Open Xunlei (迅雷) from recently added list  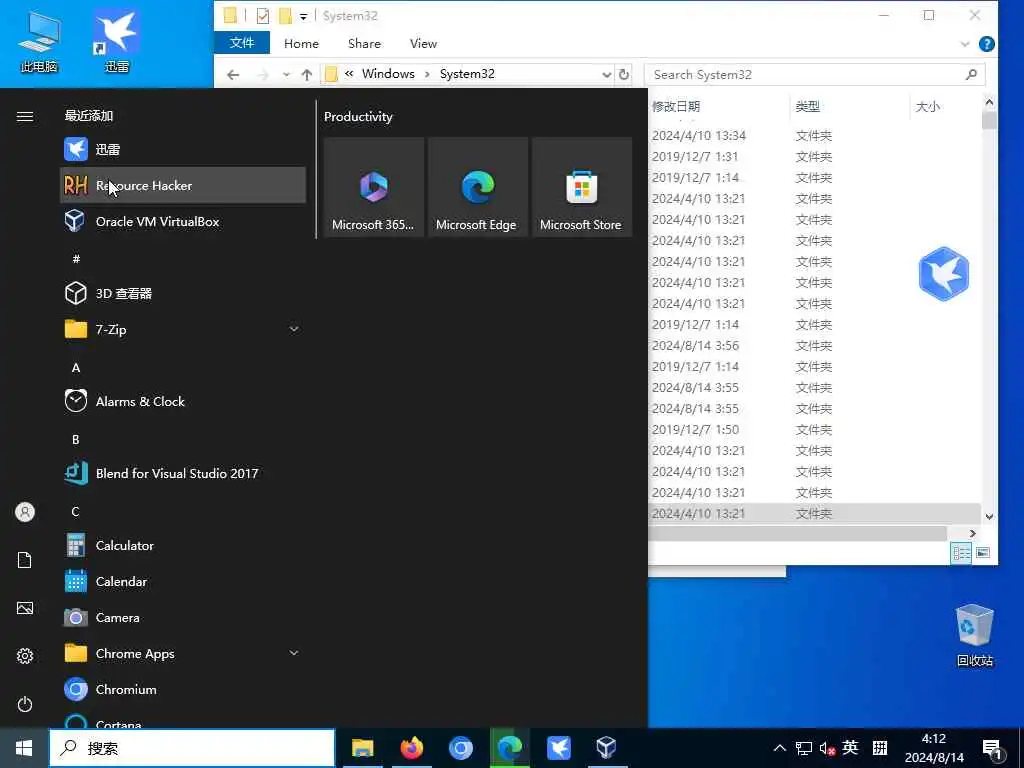click(183, 150)
